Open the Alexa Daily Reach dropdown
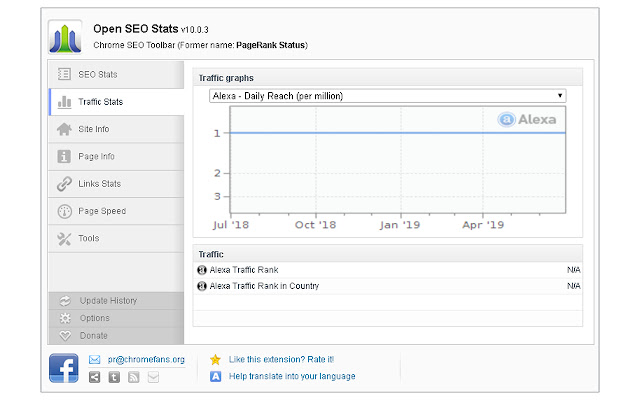640x400 pixels. (388, 96)
